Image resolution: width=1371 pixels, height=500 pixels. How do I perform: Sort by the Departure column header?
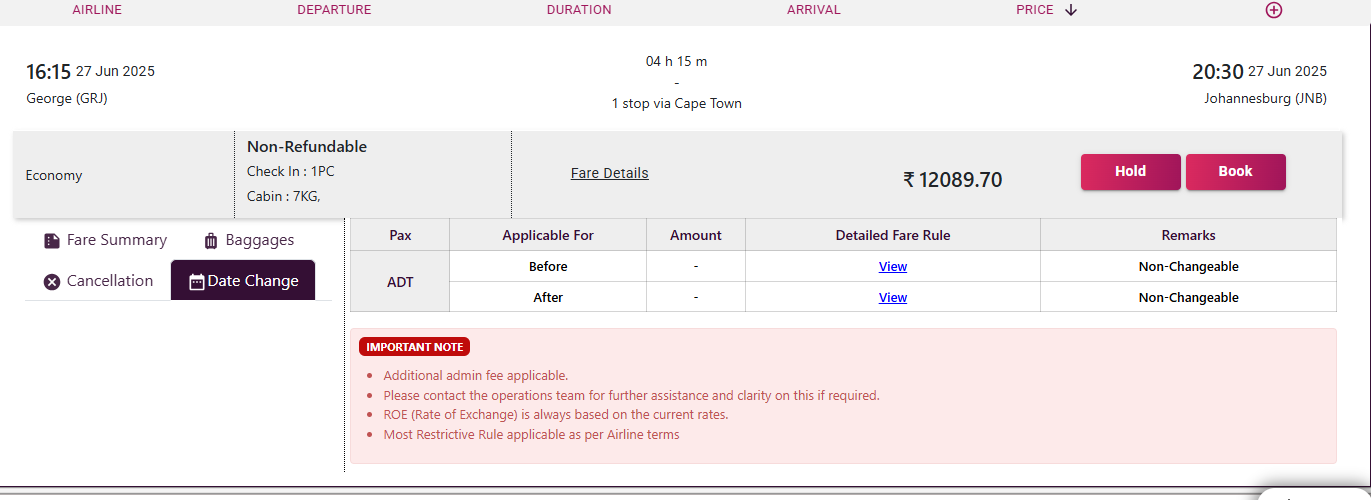pos(334,10)
